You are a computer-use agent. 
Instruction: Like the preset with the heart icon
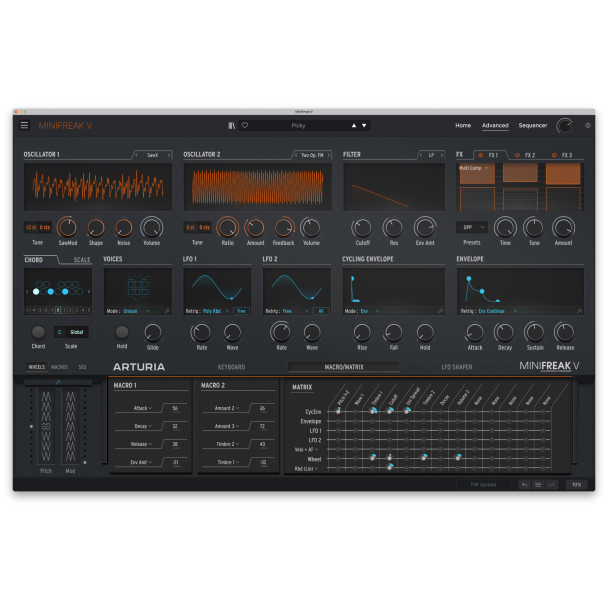[245, 126]
